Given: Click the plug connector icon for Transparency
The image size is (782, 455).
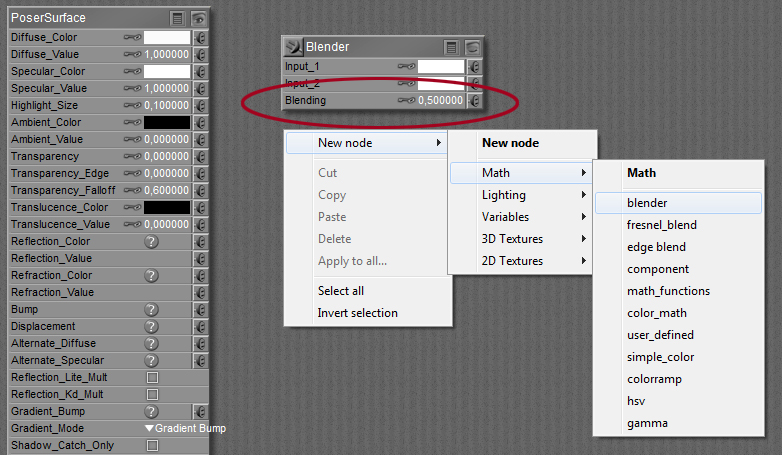Looking at the screenshot, I should 200,157.
